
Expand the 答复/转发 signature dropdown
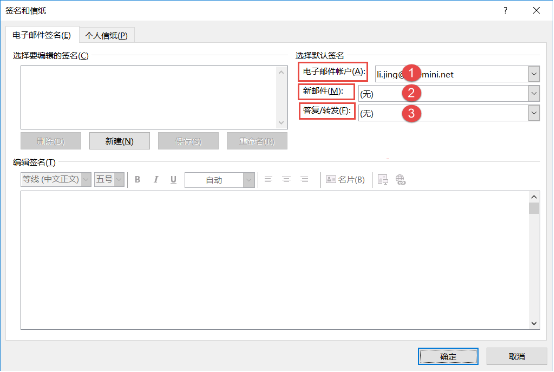coord(534,113)
